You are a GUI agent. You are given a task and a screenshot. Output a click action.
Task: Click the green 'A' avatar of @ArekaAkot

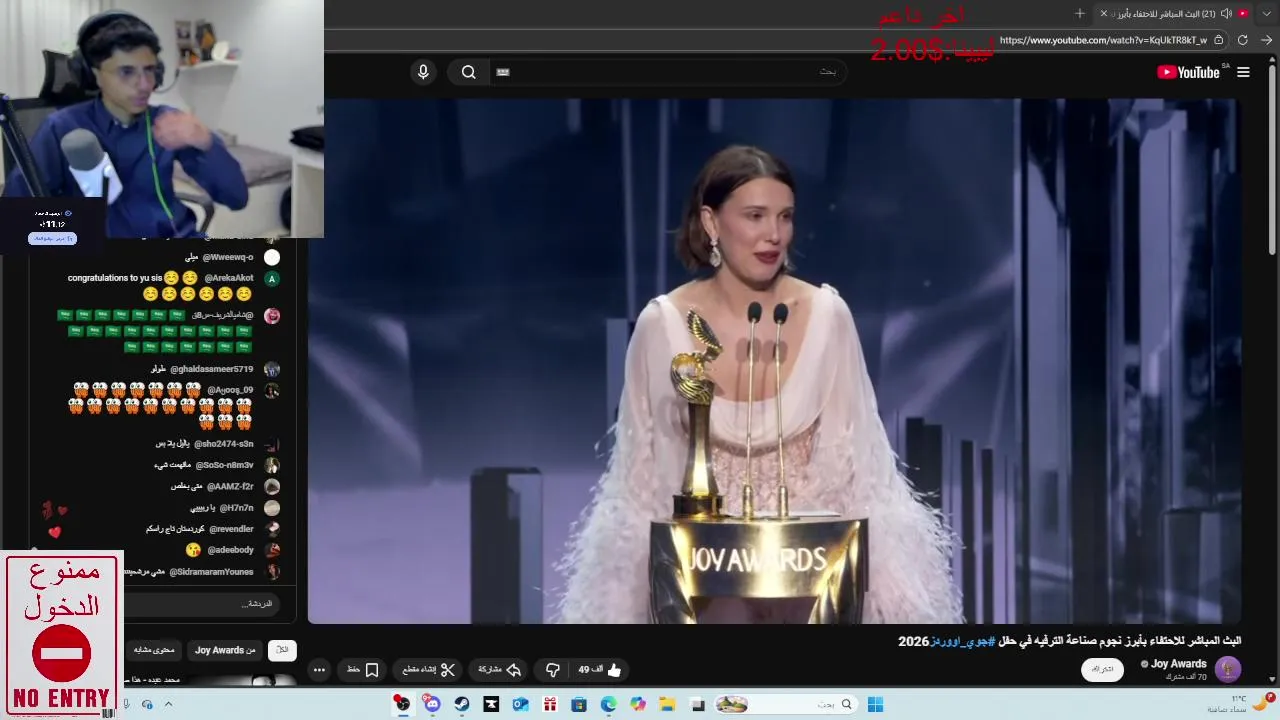coord(272,279)
